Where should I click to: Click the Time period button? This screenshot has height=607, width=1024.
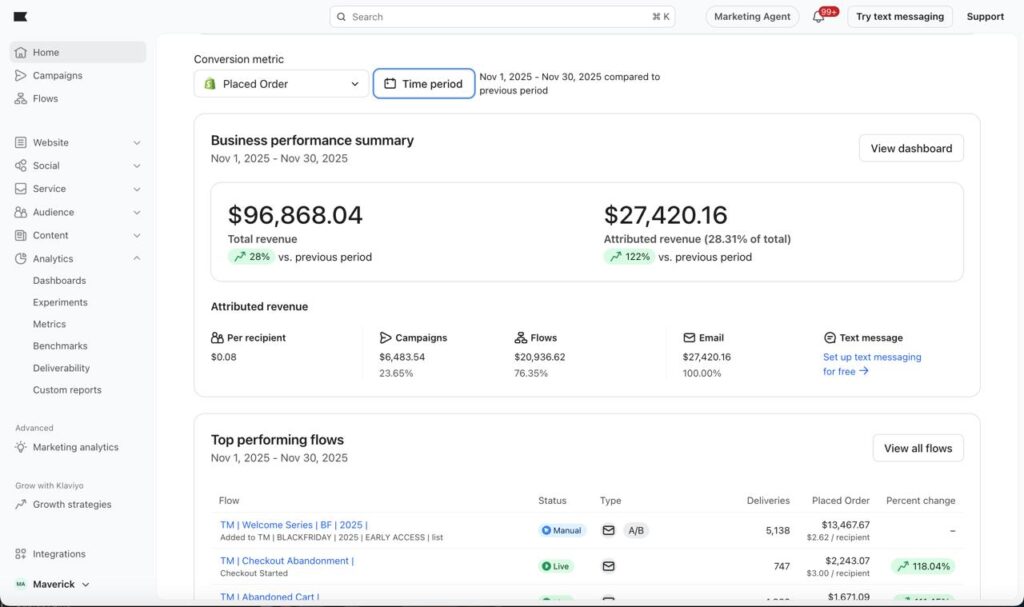423,84
